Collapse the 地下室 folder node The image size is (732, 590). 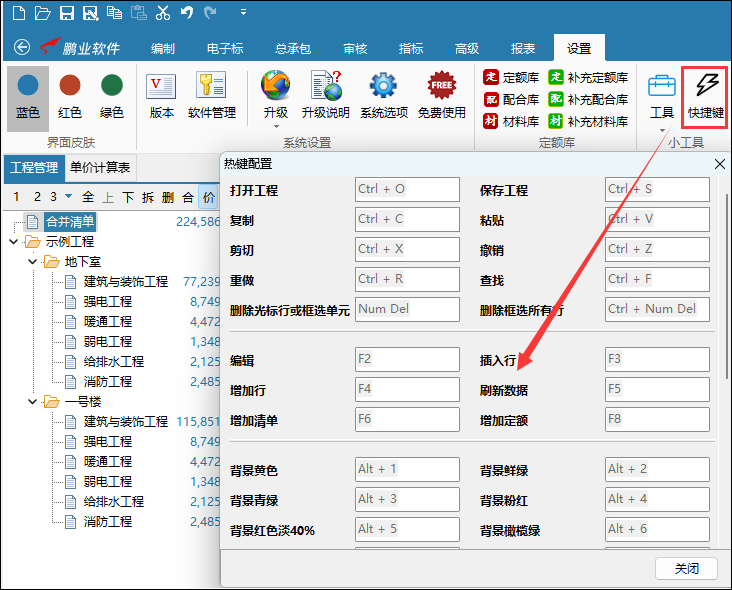tap(32, 262)
